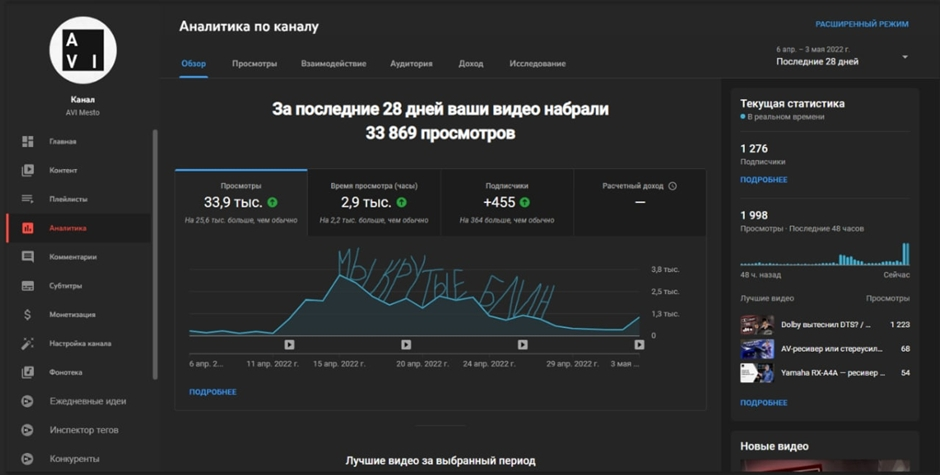This screenshot has width=940, height=475.
Task: Click the clock icon next to Расчетный доход
Action: click(673, 186)
